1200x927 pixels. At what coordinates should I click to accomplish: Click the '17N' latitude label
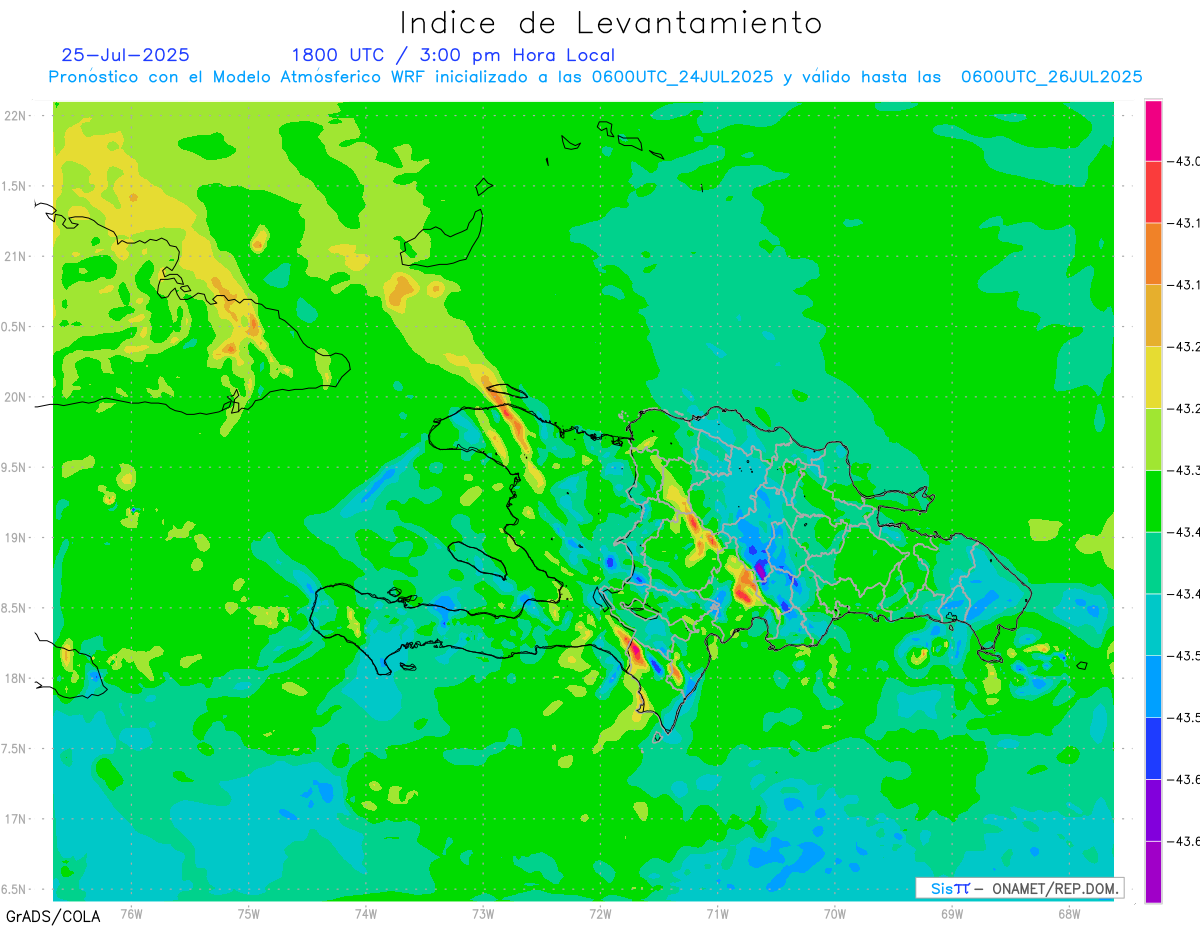(14, 819)
